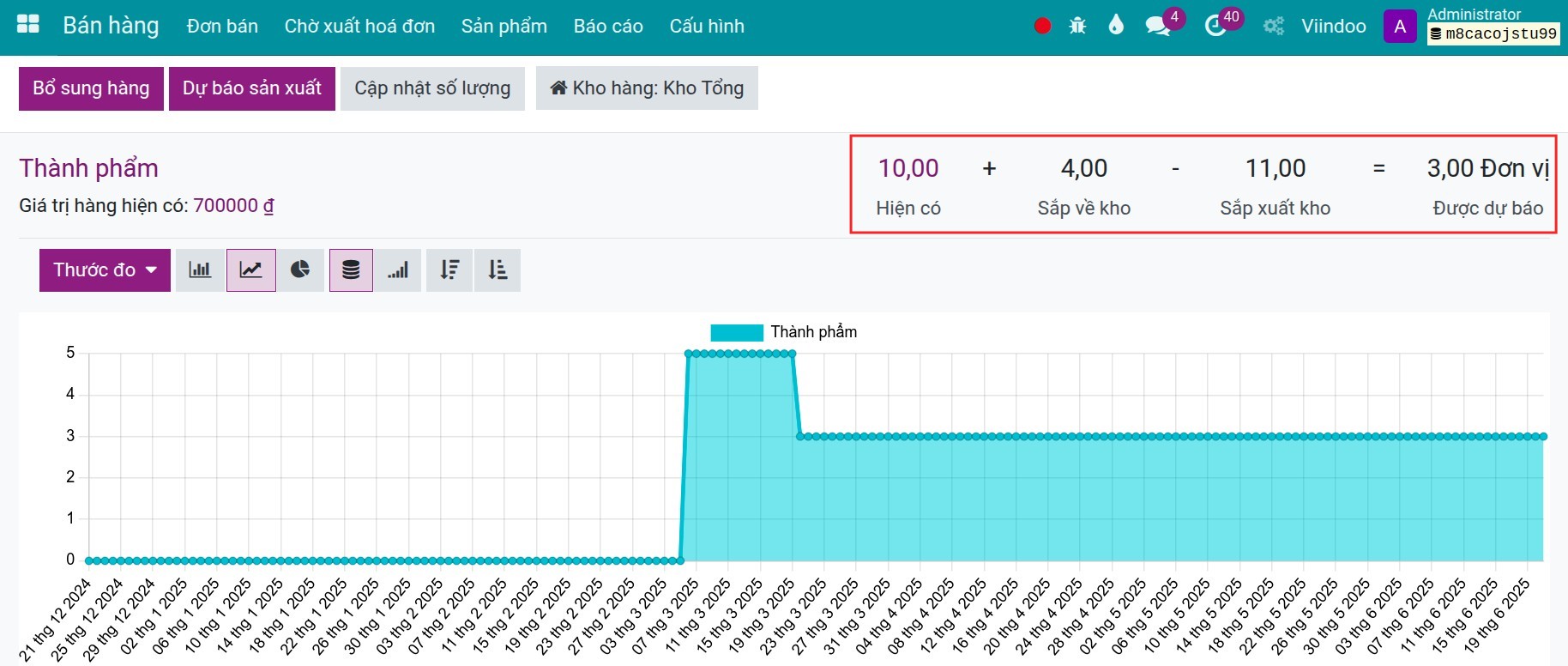This screenshot has width=1568, height=666.
Task: Click the Bổ sung hàng button
Action: point(91,88)
